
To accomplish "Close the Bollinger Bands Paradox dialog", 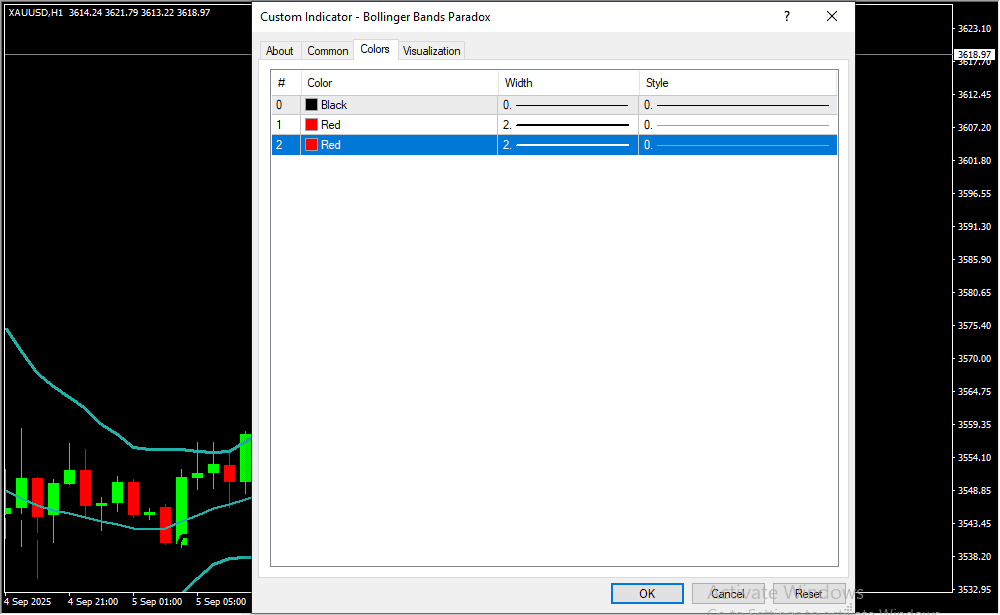I will pyautogui.click(x=832, y=17).
